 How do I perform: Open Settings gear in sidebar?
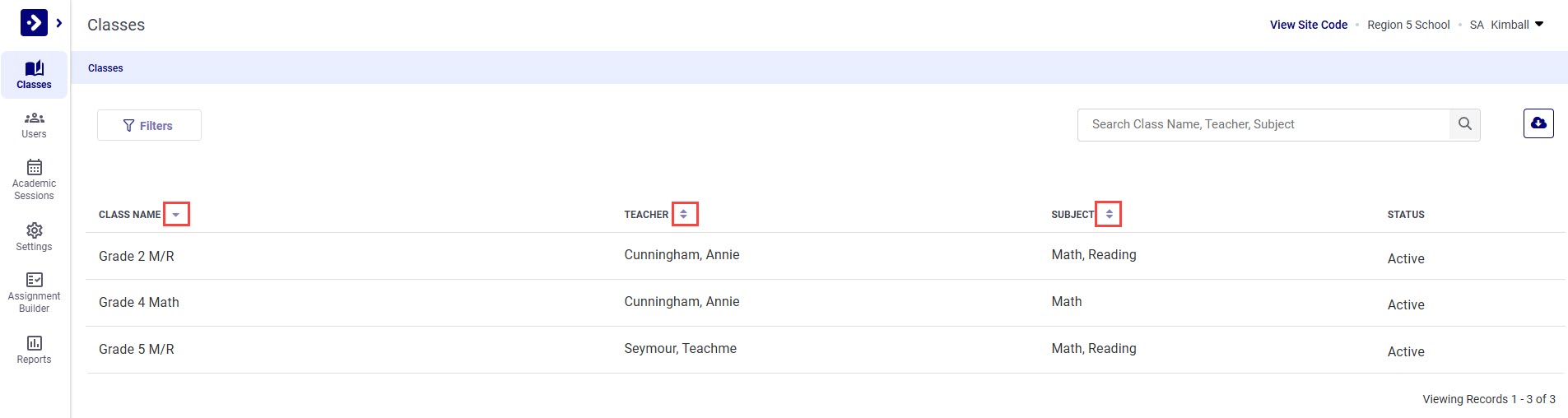(34, 236)
